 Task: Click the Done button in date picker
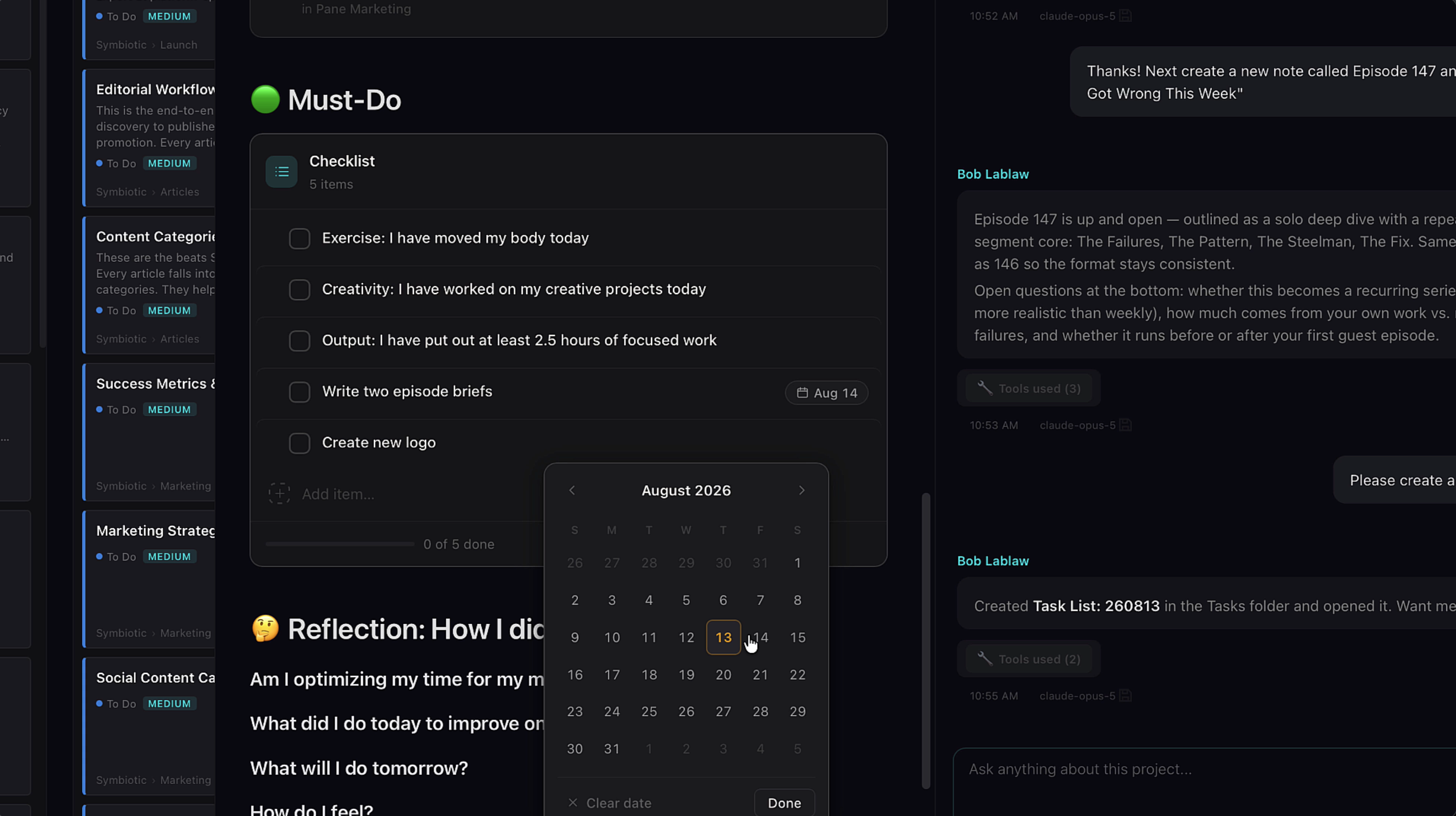(785, 803)
